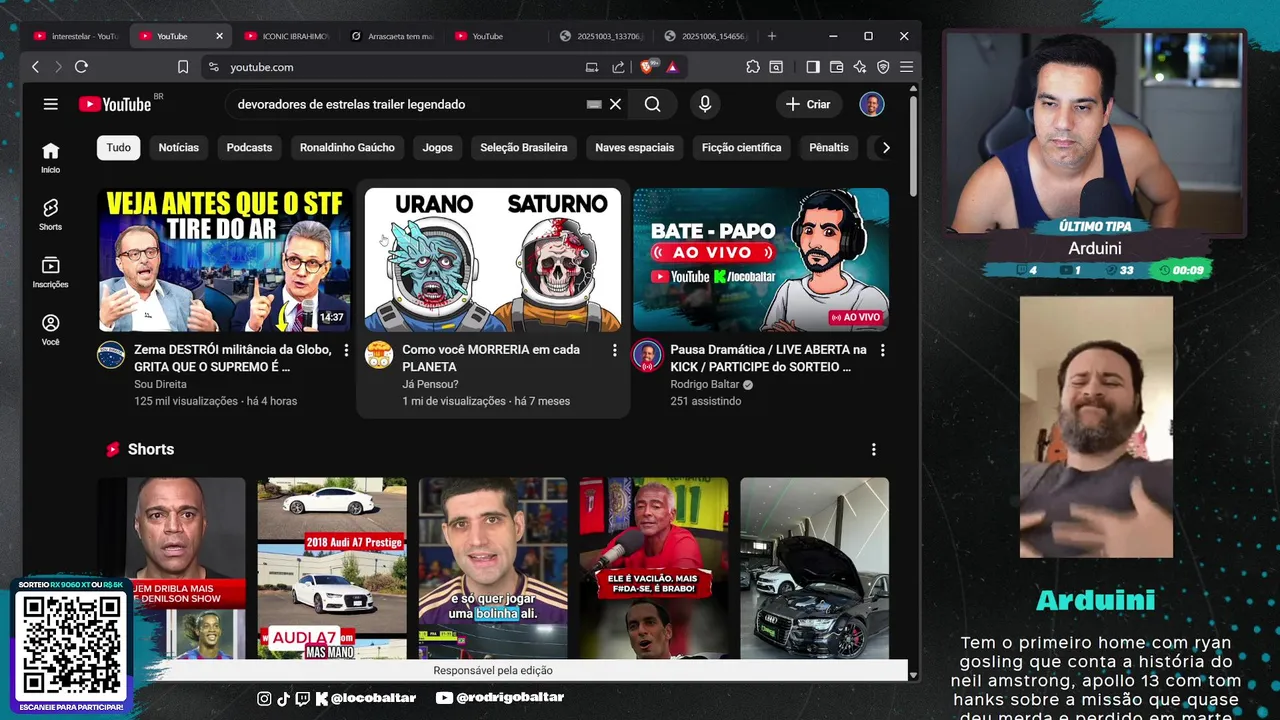Open the 'jogar uma bolinha' short

pyautogui.click(x=493, y=567)
